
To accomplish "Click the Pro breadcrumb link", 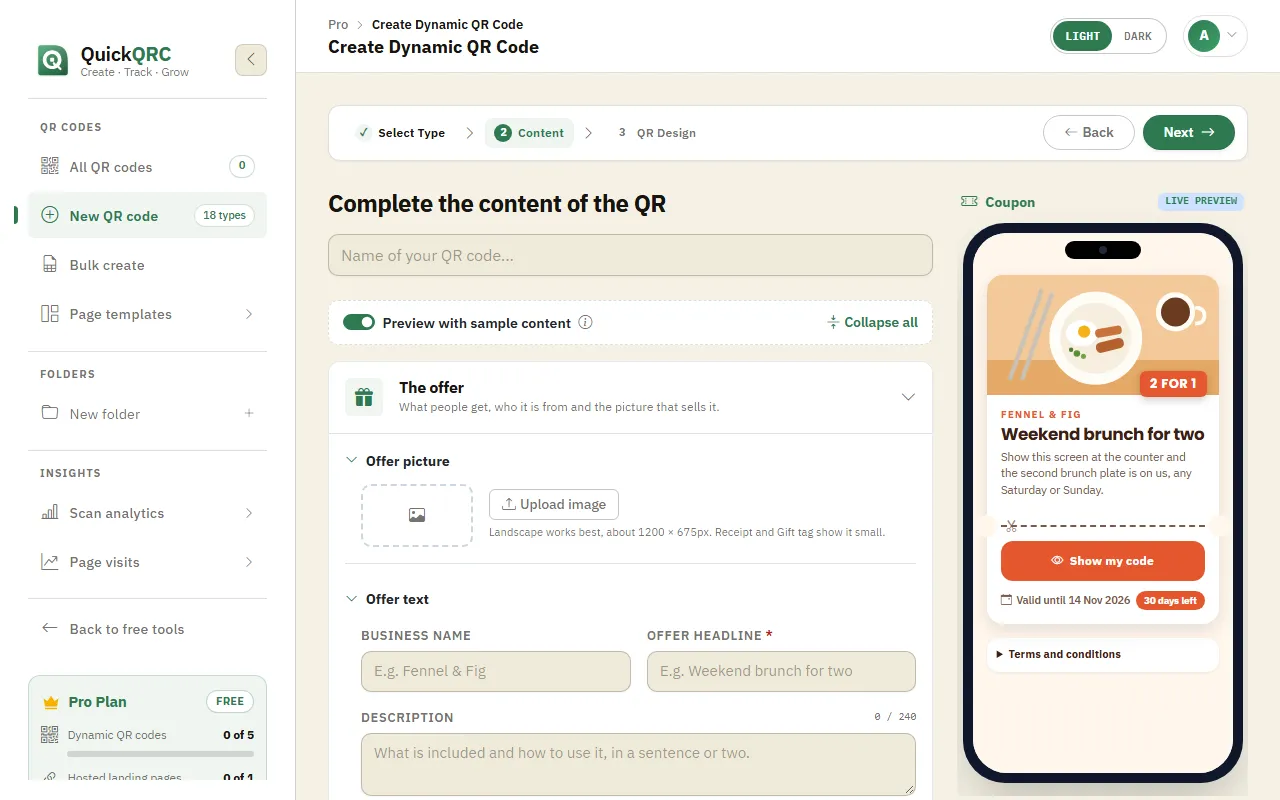I will point(338,24).
